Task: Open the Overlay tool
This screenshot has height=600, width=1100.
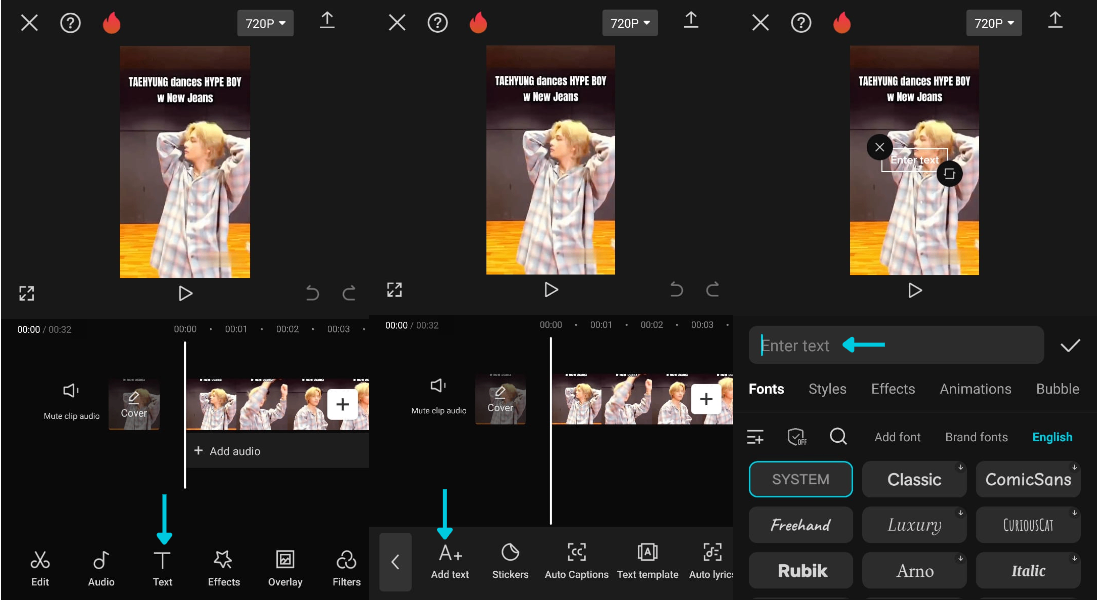Action: click(285, 568)
